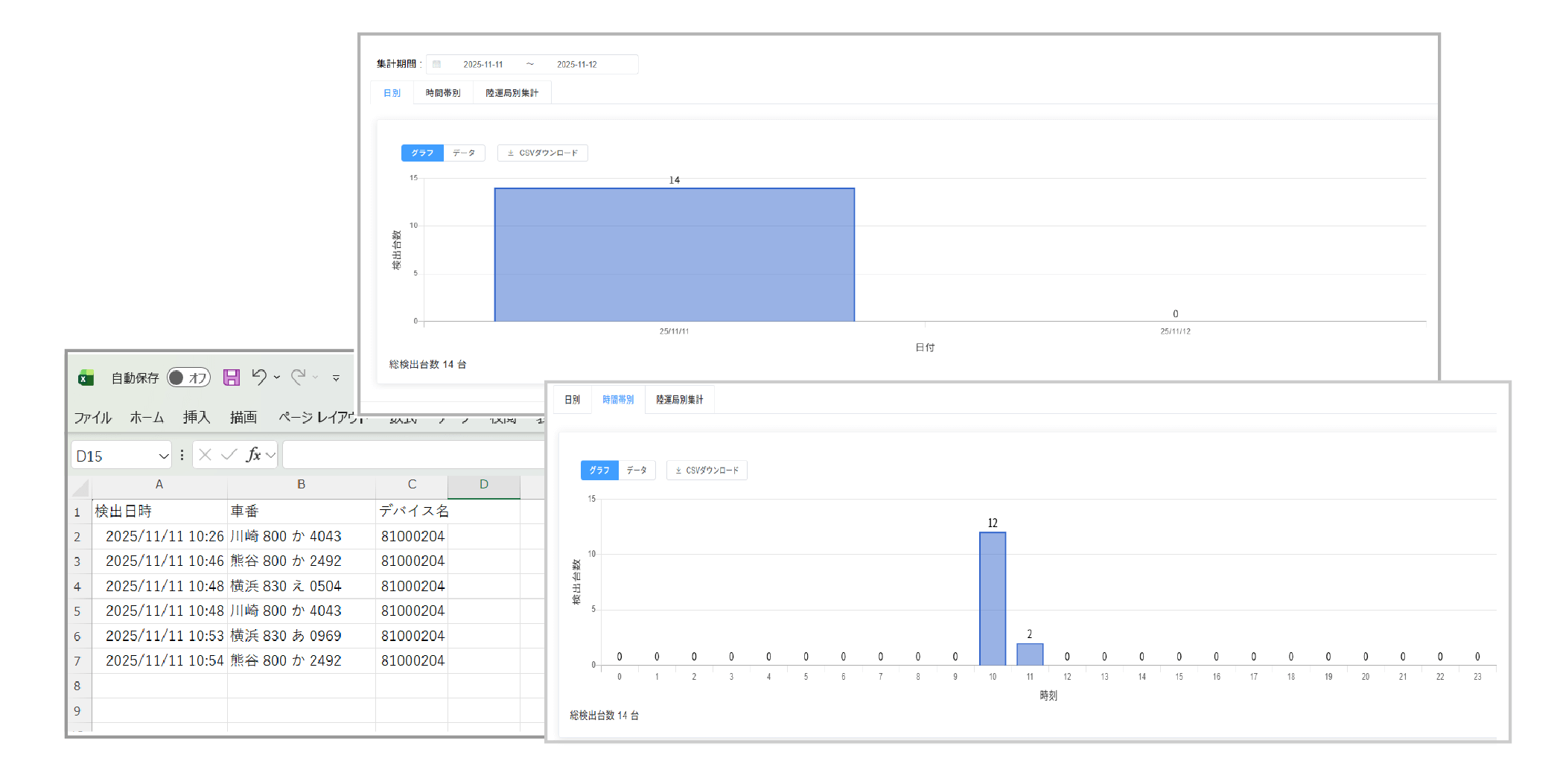Click the Excel app logo icon
Image resolution: width=1557 pixels, height=784 pixels.
pyautogui.click(x=86, y=378)
